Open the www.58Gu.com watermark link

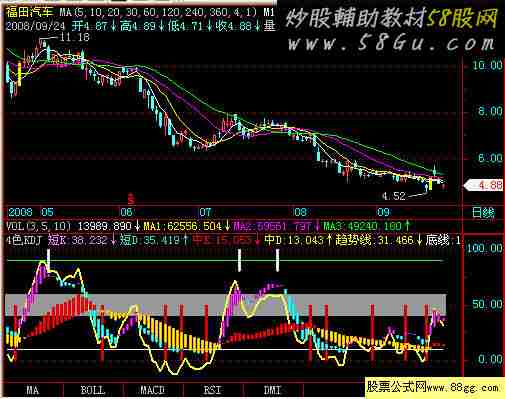coord(391,44)
